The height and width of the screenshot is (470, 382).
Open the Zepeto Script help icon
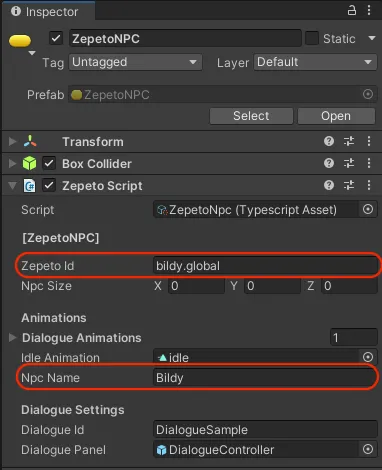tap(329, 185)
